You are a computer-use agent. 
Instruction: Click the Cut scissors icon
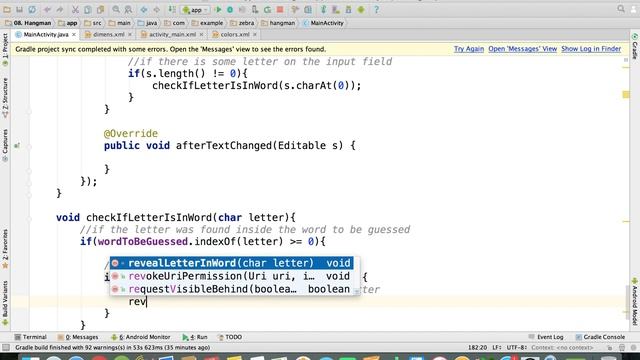tap(75, 9)
